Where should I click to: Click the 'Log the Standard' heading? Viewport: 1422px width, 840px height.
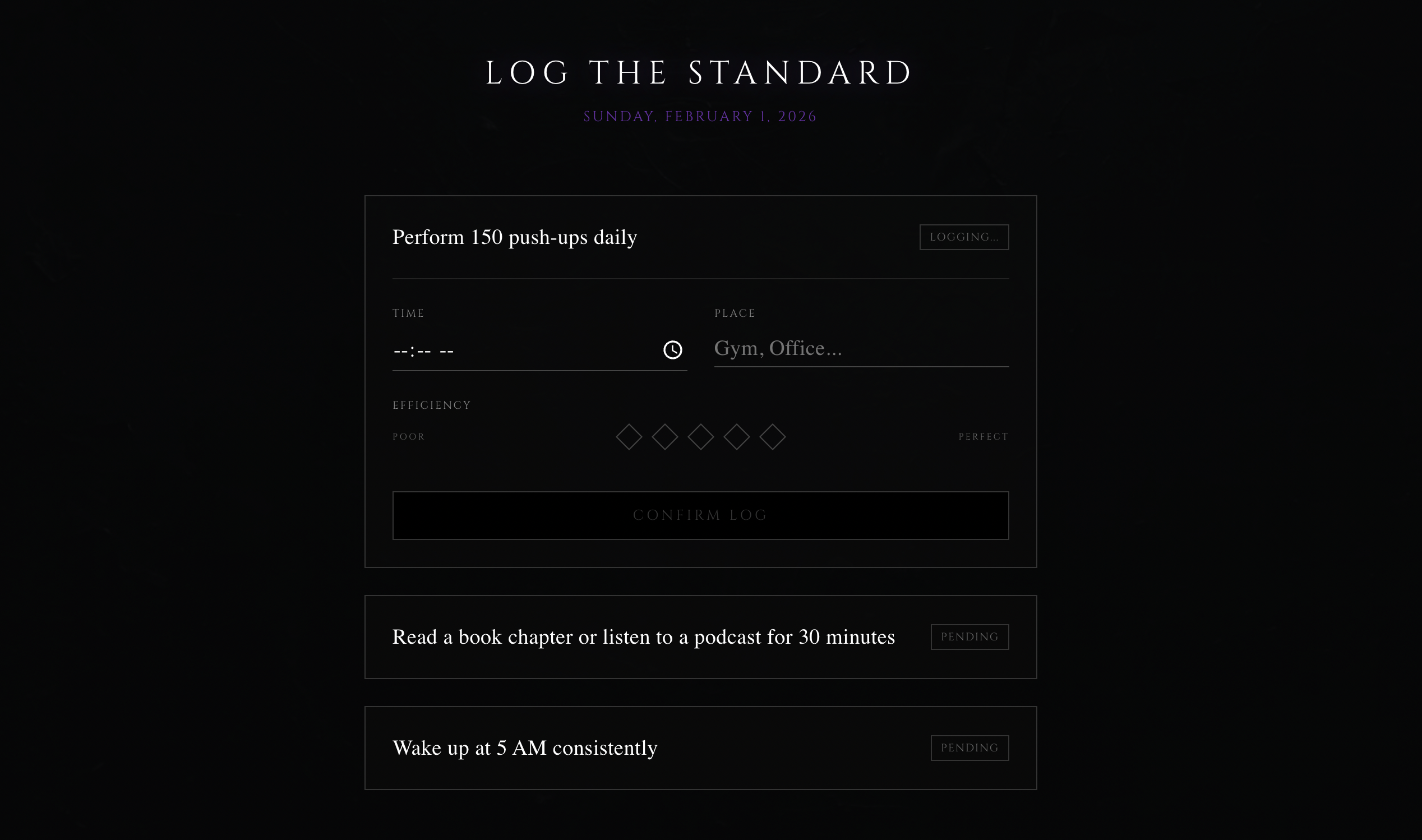(x=700, y=73)
